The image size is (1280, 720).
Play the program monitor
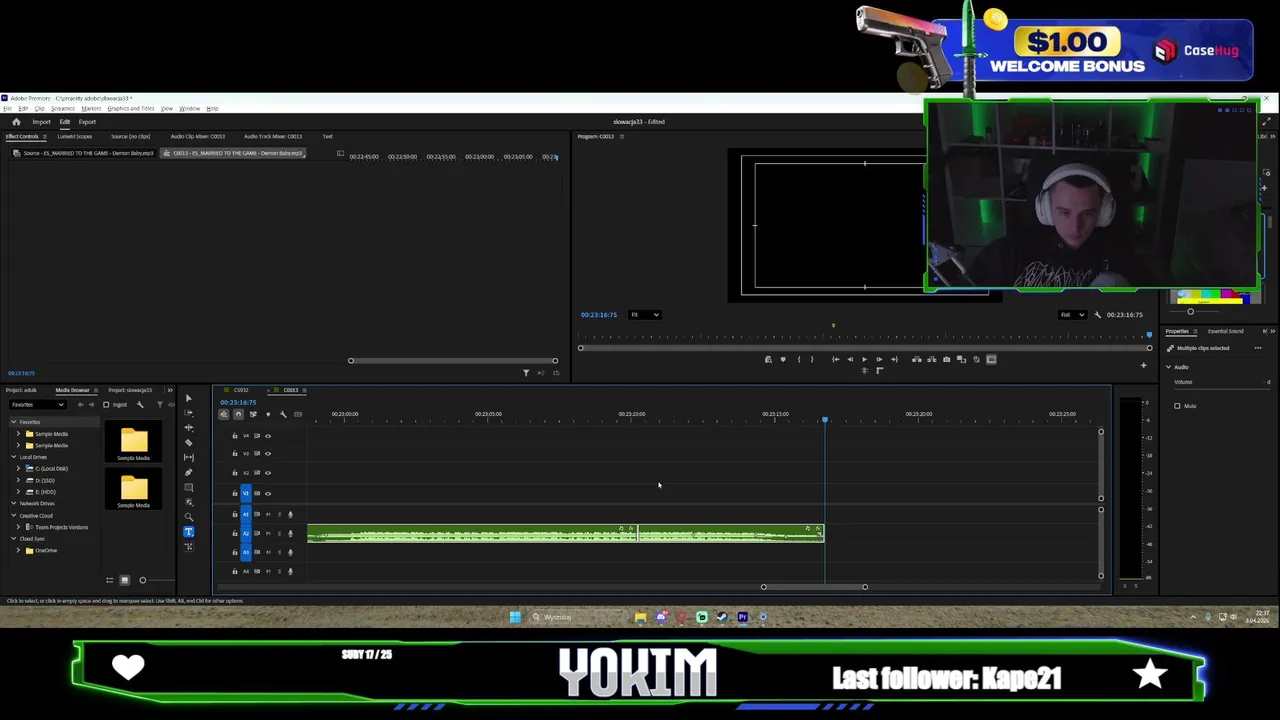(864, 359)
